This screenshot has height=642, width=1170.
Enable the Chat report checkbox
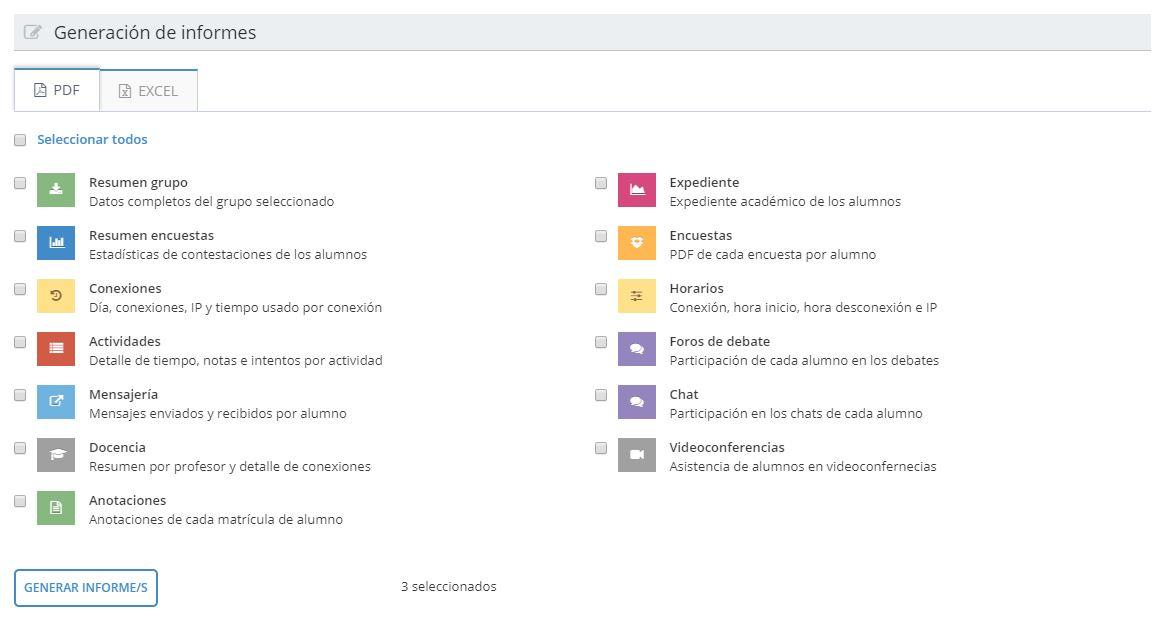click(601, 395)
